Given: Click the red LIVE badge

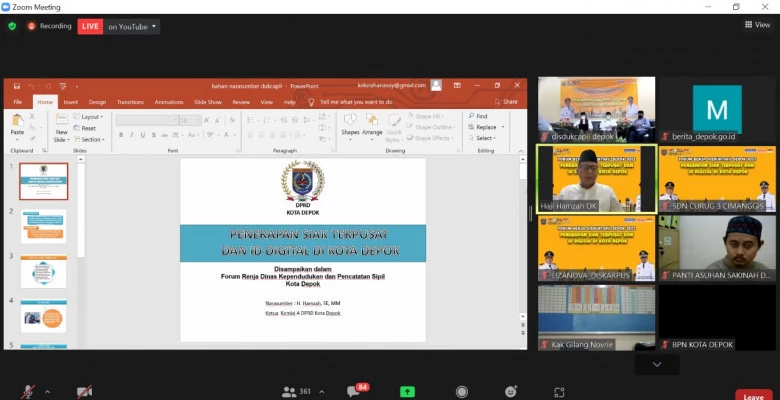Looking at the screenshot, I should click(90, 26).
